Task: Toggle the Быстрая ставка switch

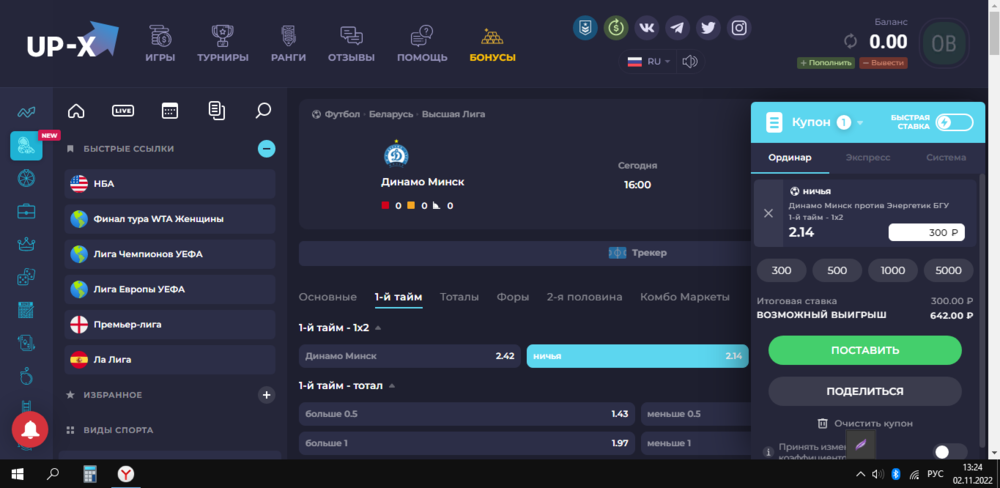Action: [954, 122]
